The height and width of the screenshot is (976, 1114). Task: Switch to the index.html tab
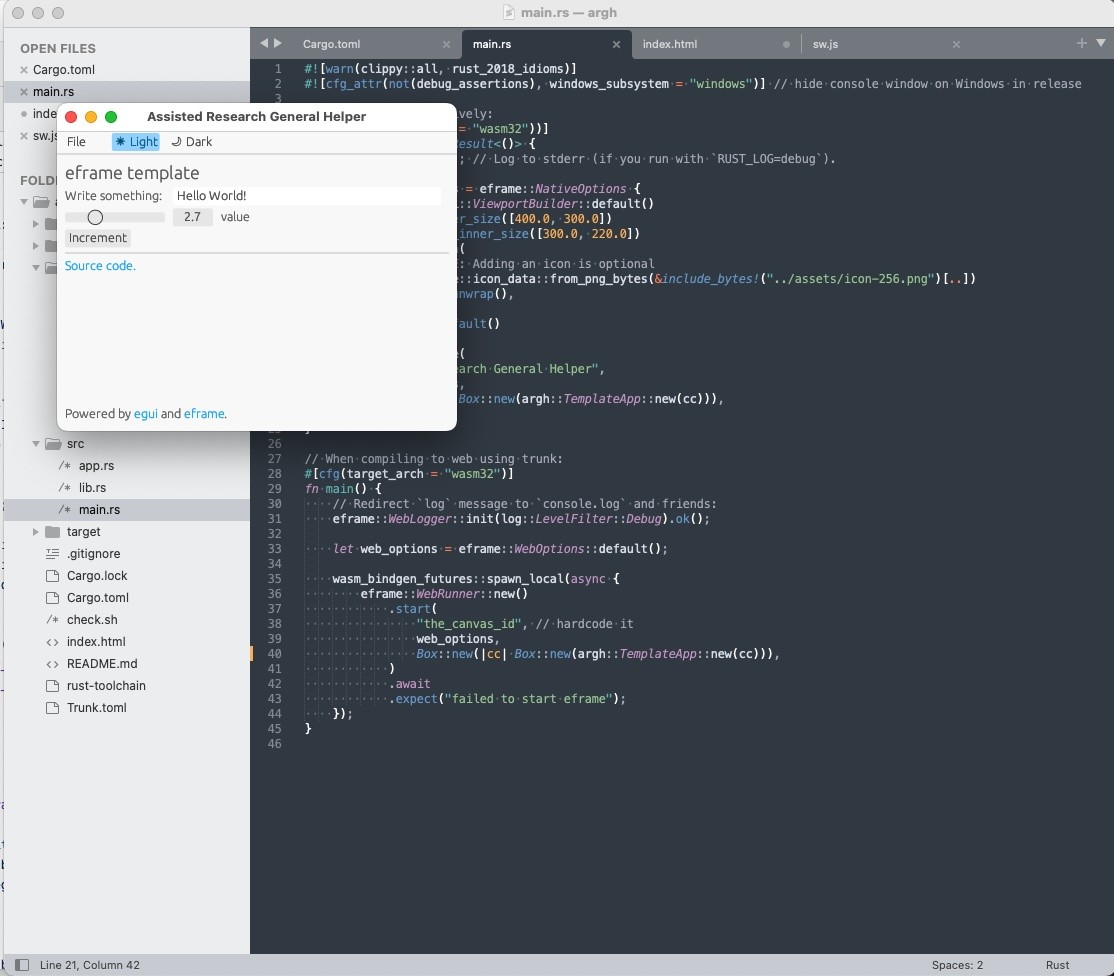pos(670,44)
